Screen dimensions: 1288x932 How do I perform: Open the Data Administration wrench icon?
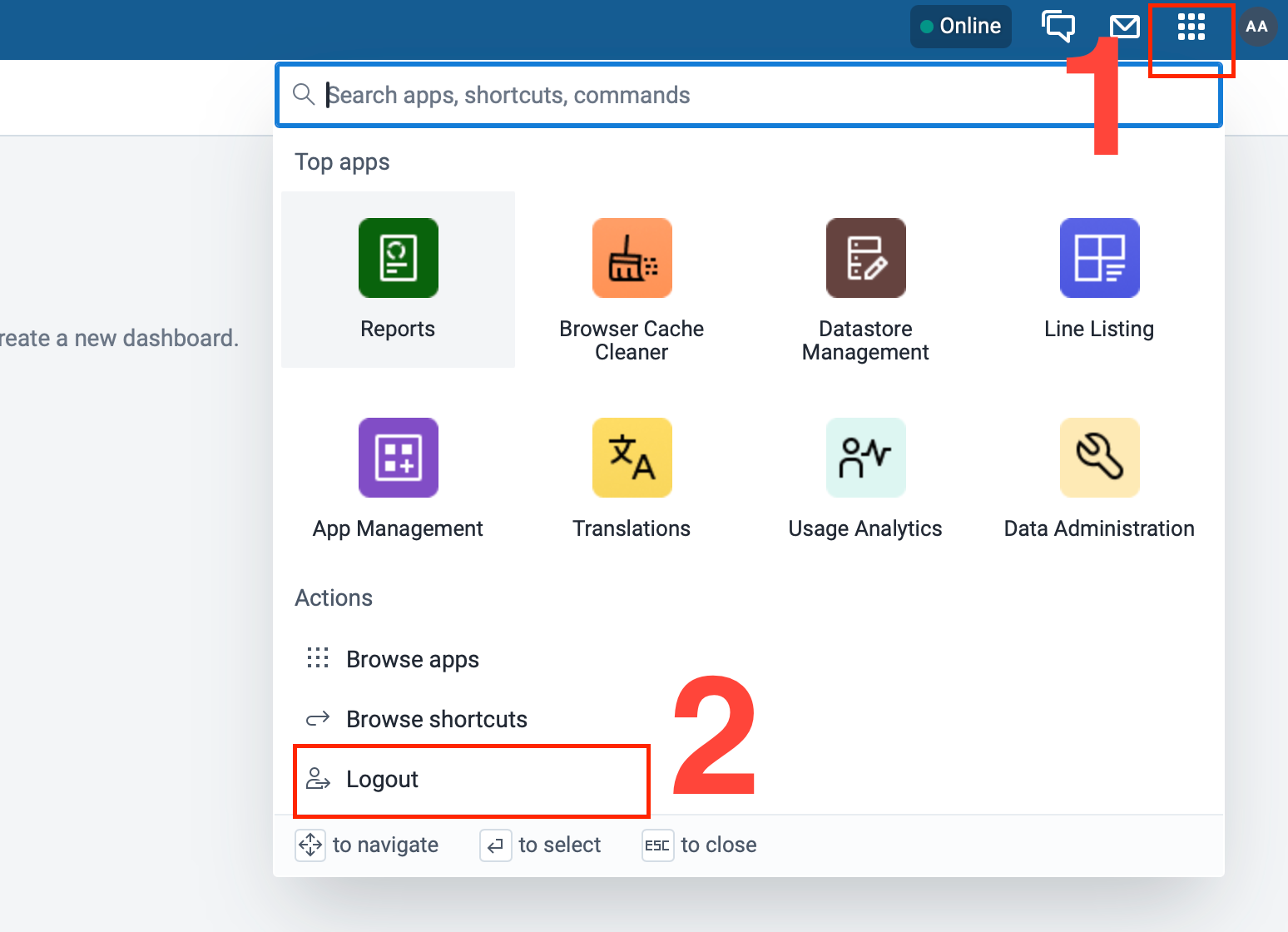pos(1099,458)
